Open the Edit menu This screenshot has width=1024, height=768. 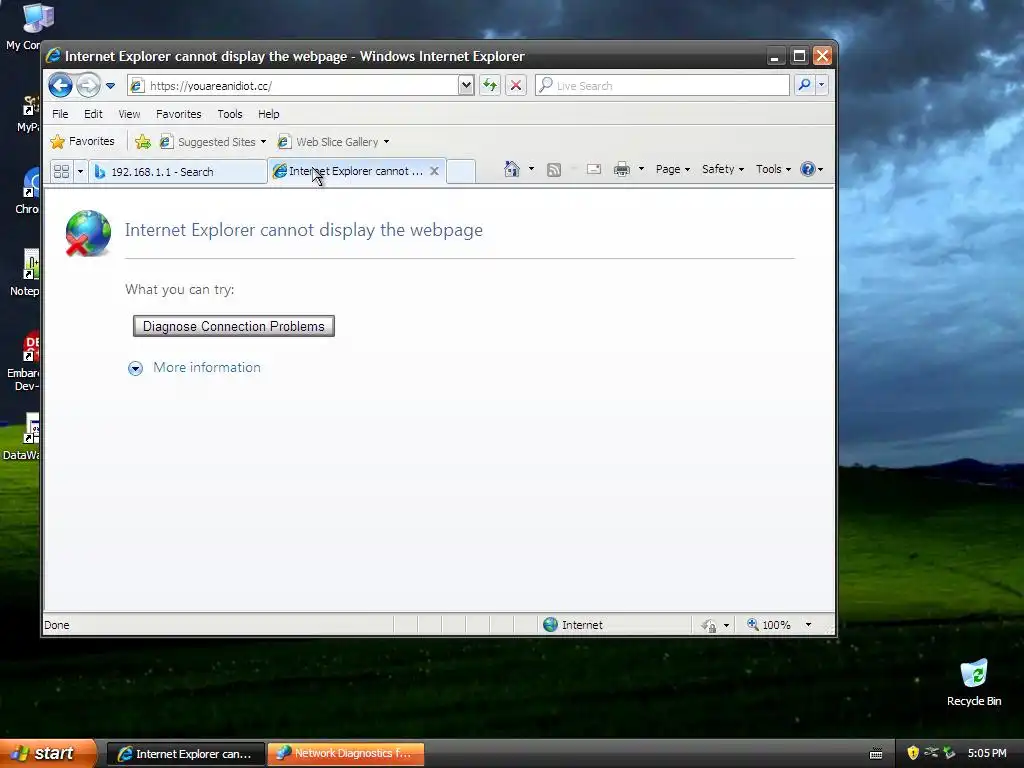click(93, 114)
